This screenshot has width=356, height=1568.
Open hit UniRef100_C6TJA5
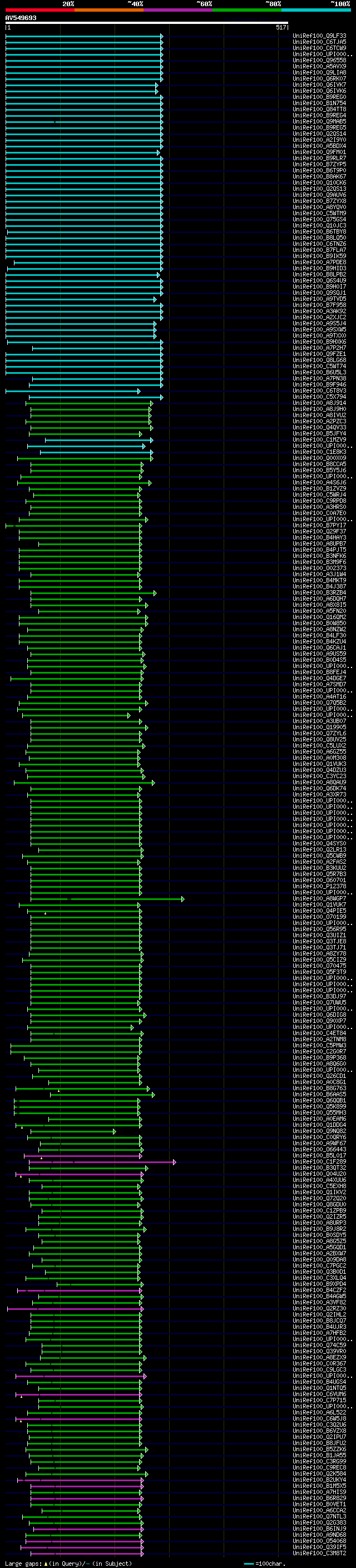319,42
